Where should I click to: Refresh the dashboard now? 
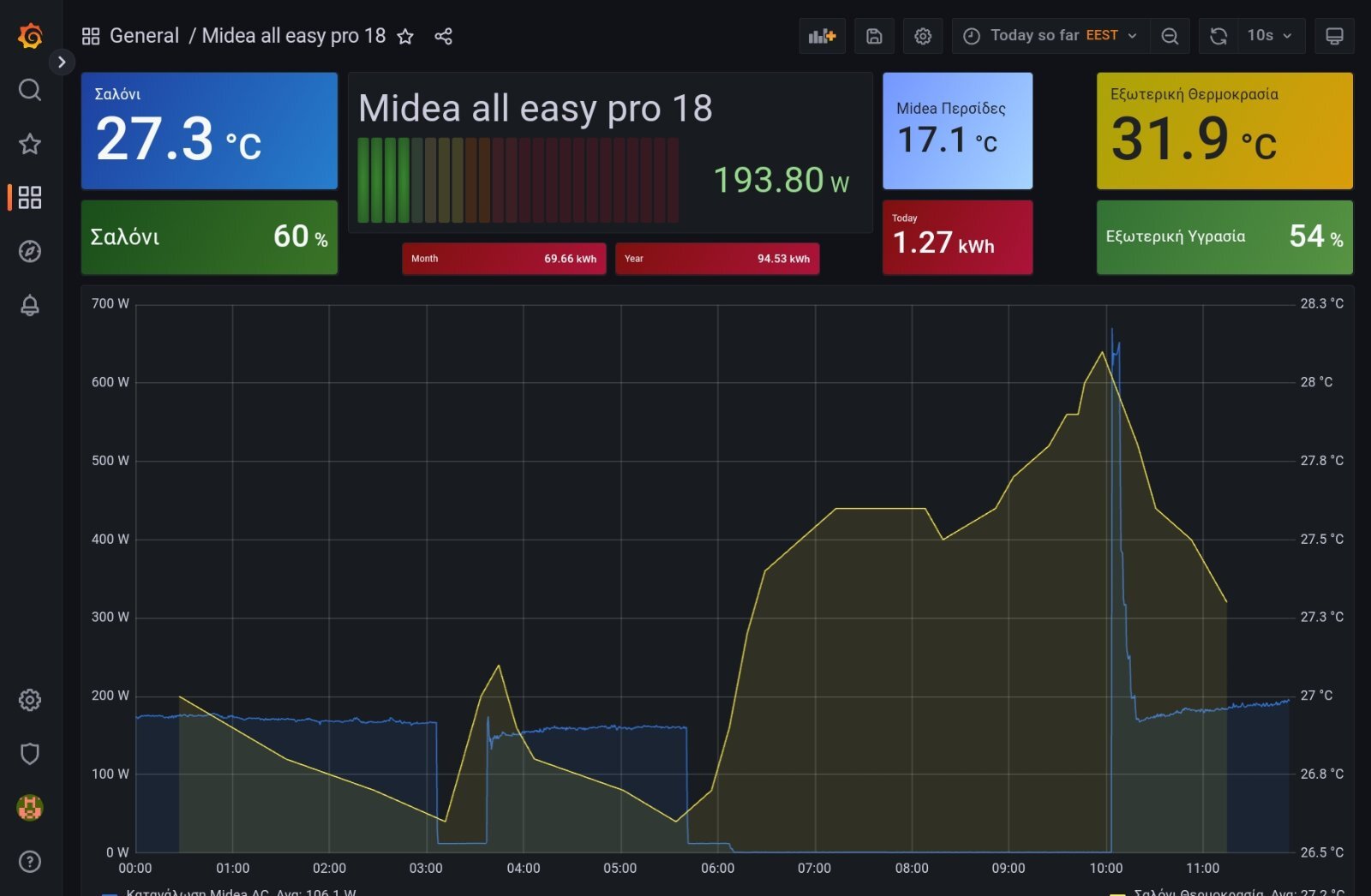[x=1218, y=36]
